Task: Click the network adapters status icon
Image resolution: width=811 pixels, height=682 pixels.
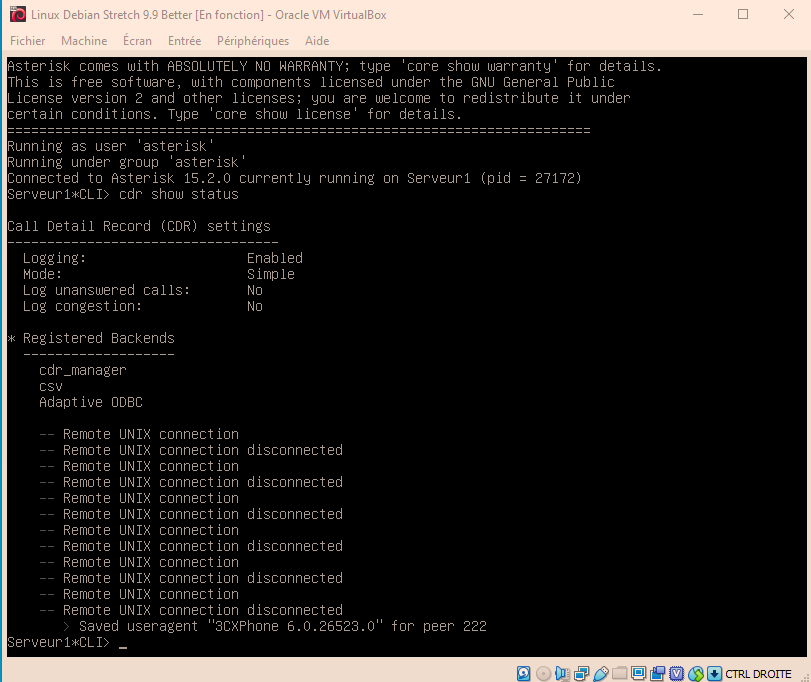Action: pyautogui.click(x=581, y=673)
